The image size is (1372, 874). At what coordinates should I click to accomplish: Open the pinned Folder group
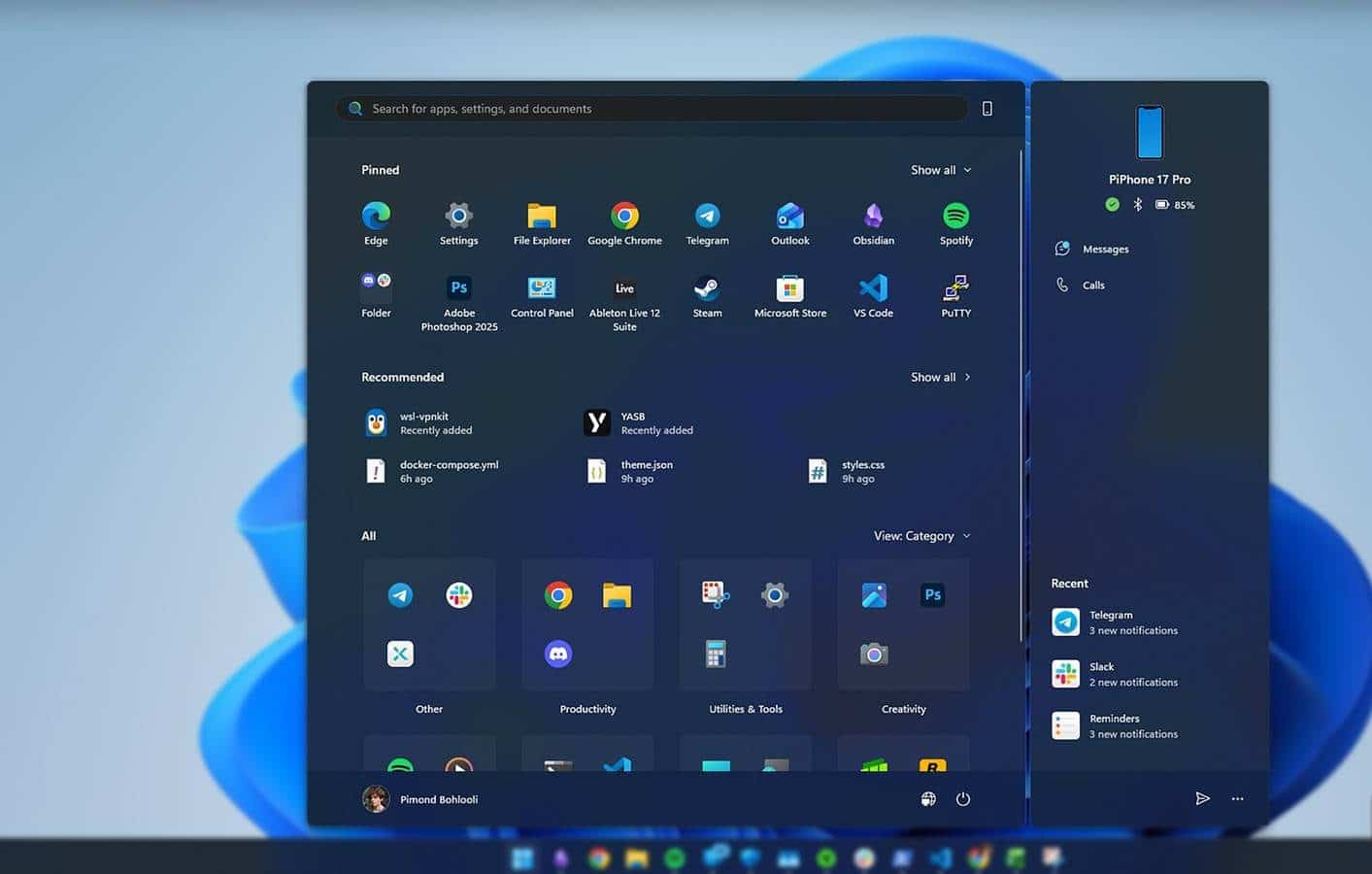click(376, 296)
